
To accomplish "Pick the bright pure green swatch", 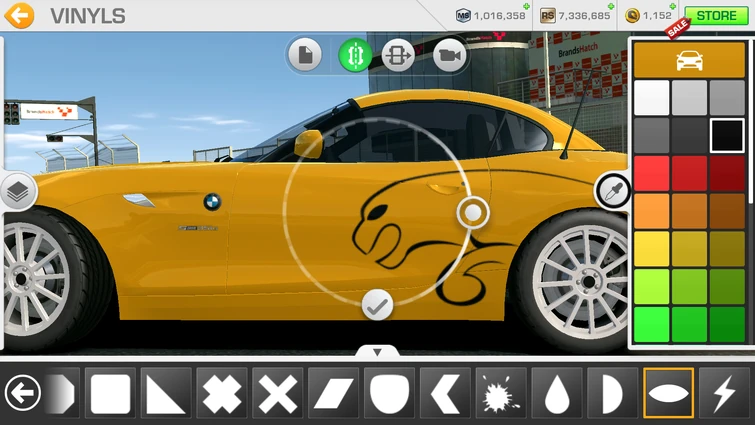I will [x=651, y=324].
